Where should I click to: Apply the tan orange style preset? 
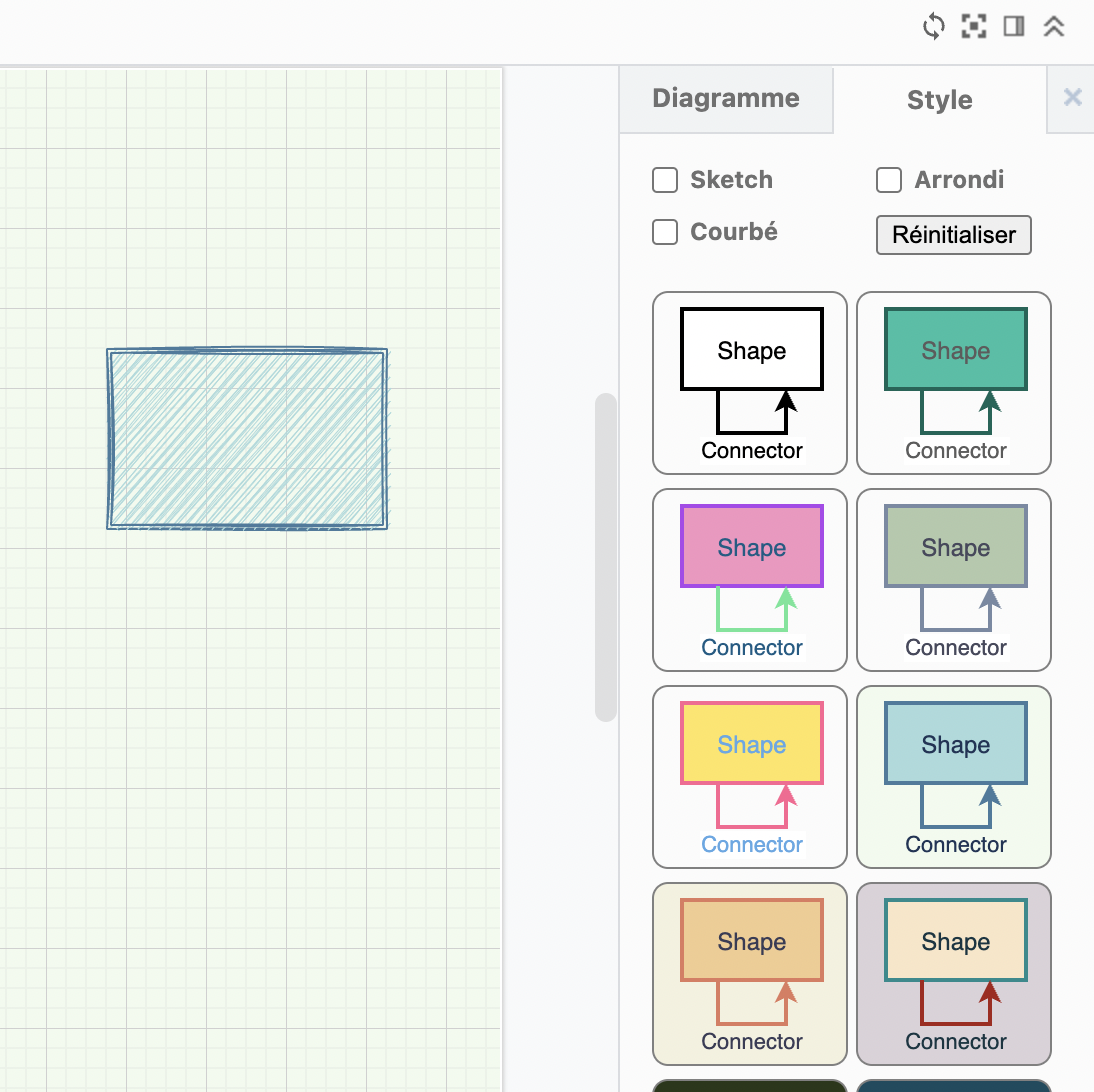pyautogui.click(x=750, y=974)
